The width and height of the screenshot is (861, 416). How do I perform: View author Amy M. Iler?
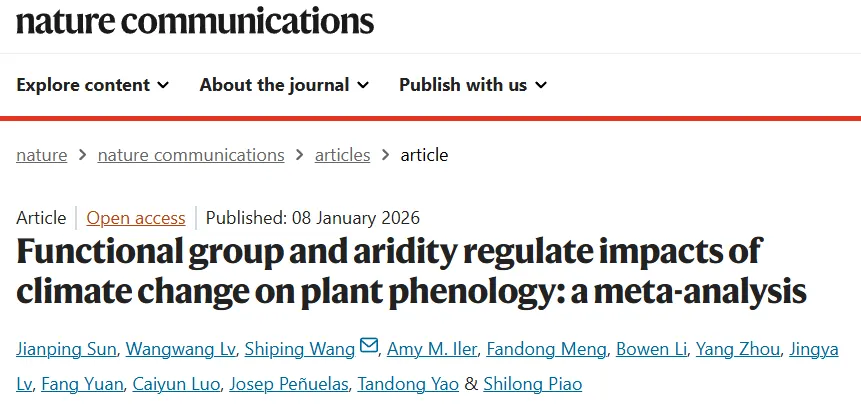click(433, 349)
